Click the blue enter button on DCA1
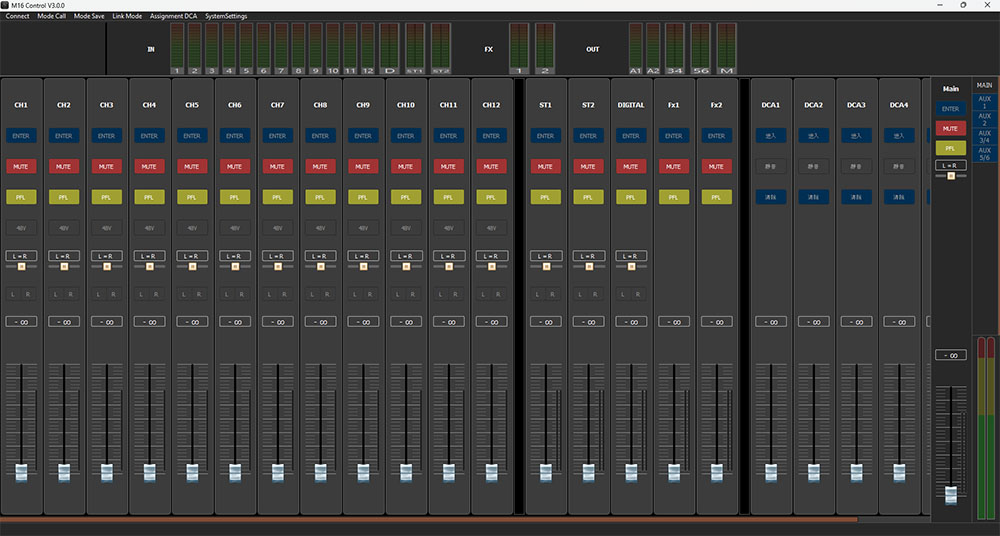Viewport: 1000px width, 536px height. [x=770, y=136]
